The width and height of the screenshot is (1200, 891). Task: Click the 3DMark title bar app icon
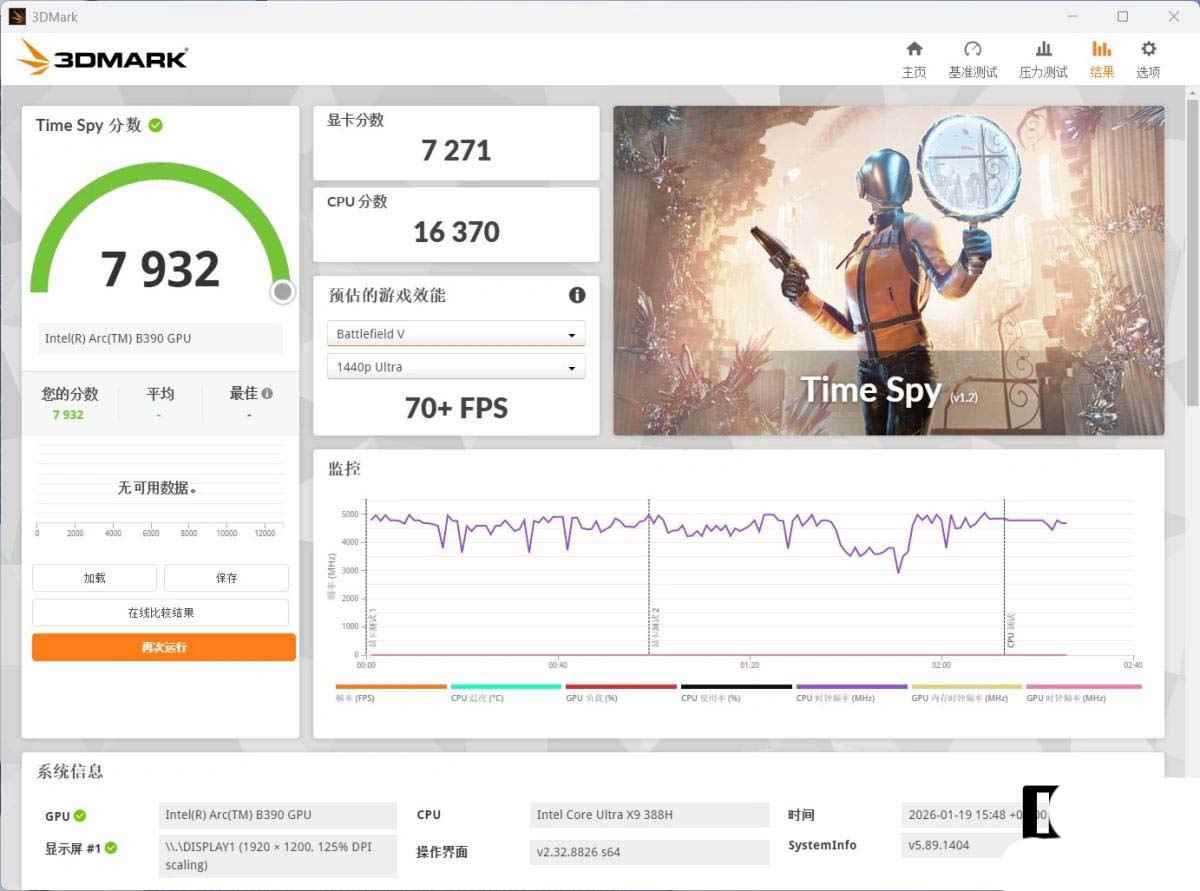pyautogui.click(x=16, y=16)
